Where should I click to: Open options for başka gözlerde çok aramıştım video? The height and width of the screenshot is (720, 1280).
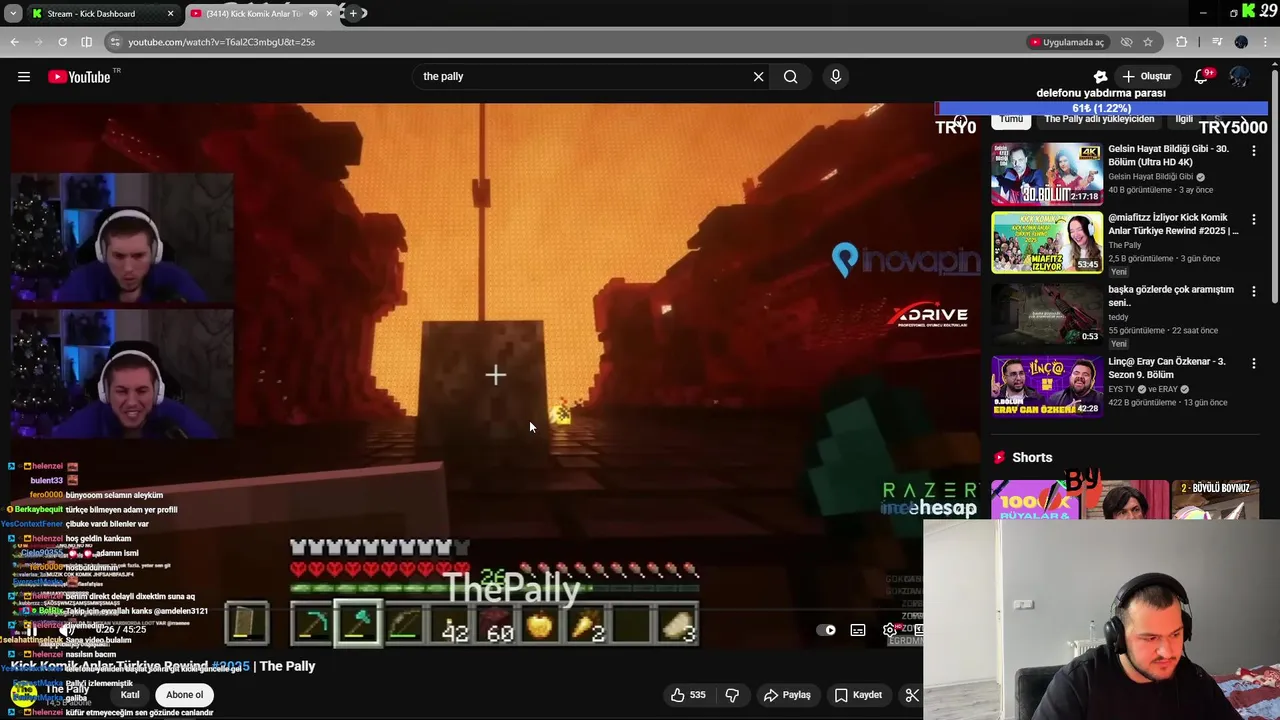[x=1253, y=292]
